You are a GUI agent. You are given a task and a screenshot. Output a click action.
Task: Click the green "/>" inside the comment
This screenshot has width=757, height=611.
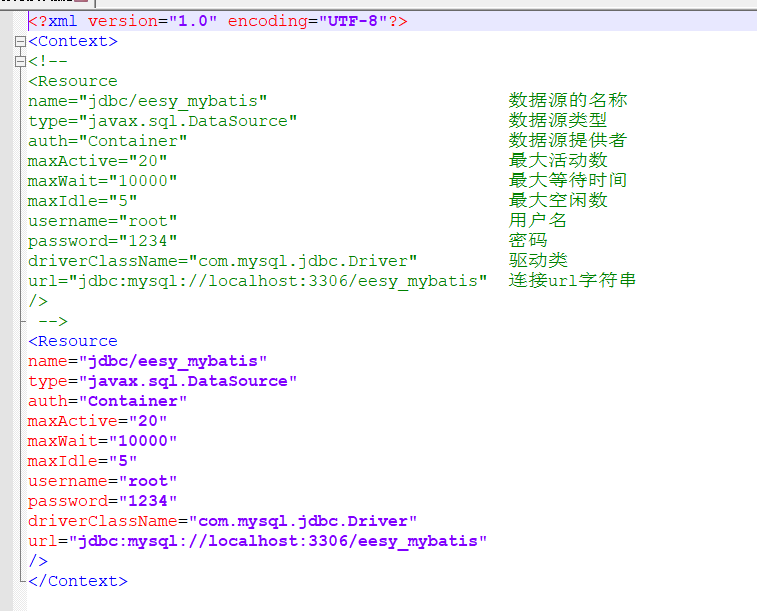click(38, 301)
